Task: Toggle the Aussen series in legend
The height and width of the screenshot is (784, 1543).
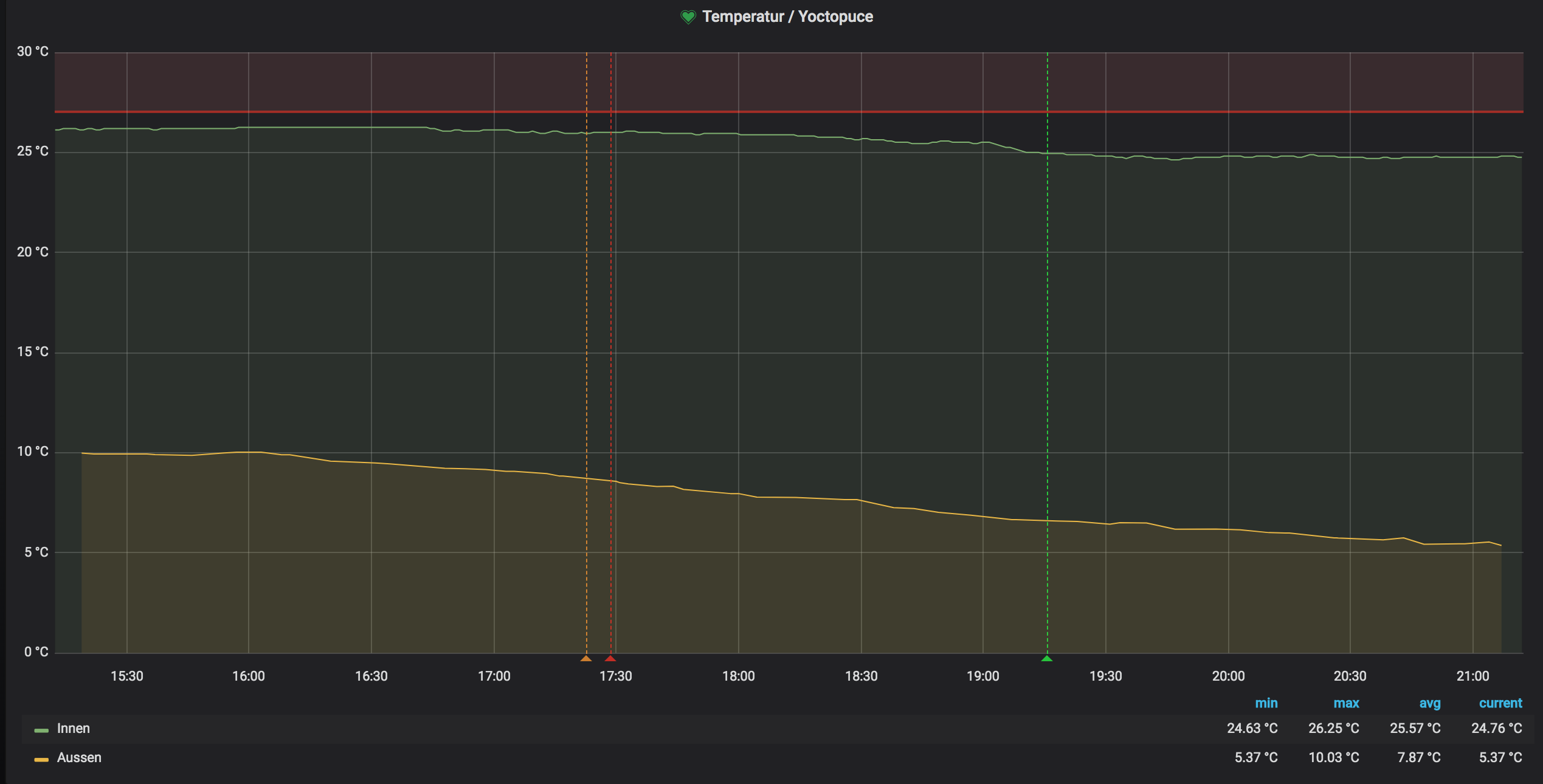Action: click(x=79, y=758)
